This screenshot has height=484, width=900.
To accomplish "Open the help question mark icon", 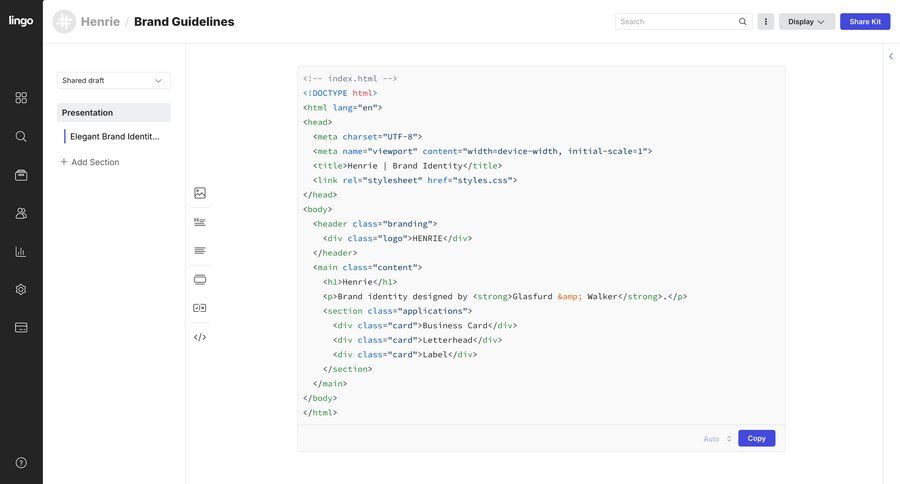I will (x=21, y=463).
